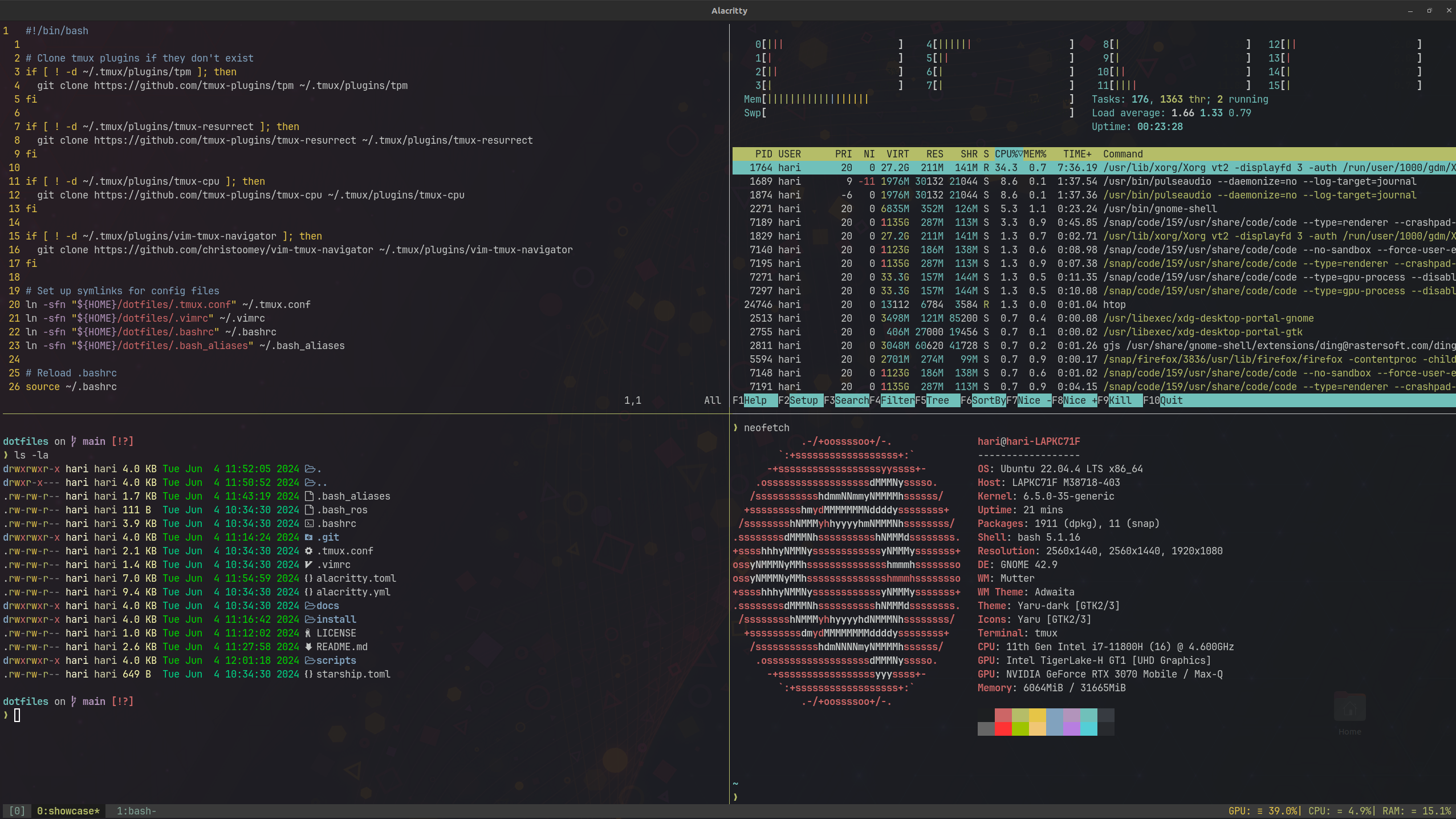Click the neofetch command text
This screenshot has height=819, width=1456.
(x=767, y=428)
